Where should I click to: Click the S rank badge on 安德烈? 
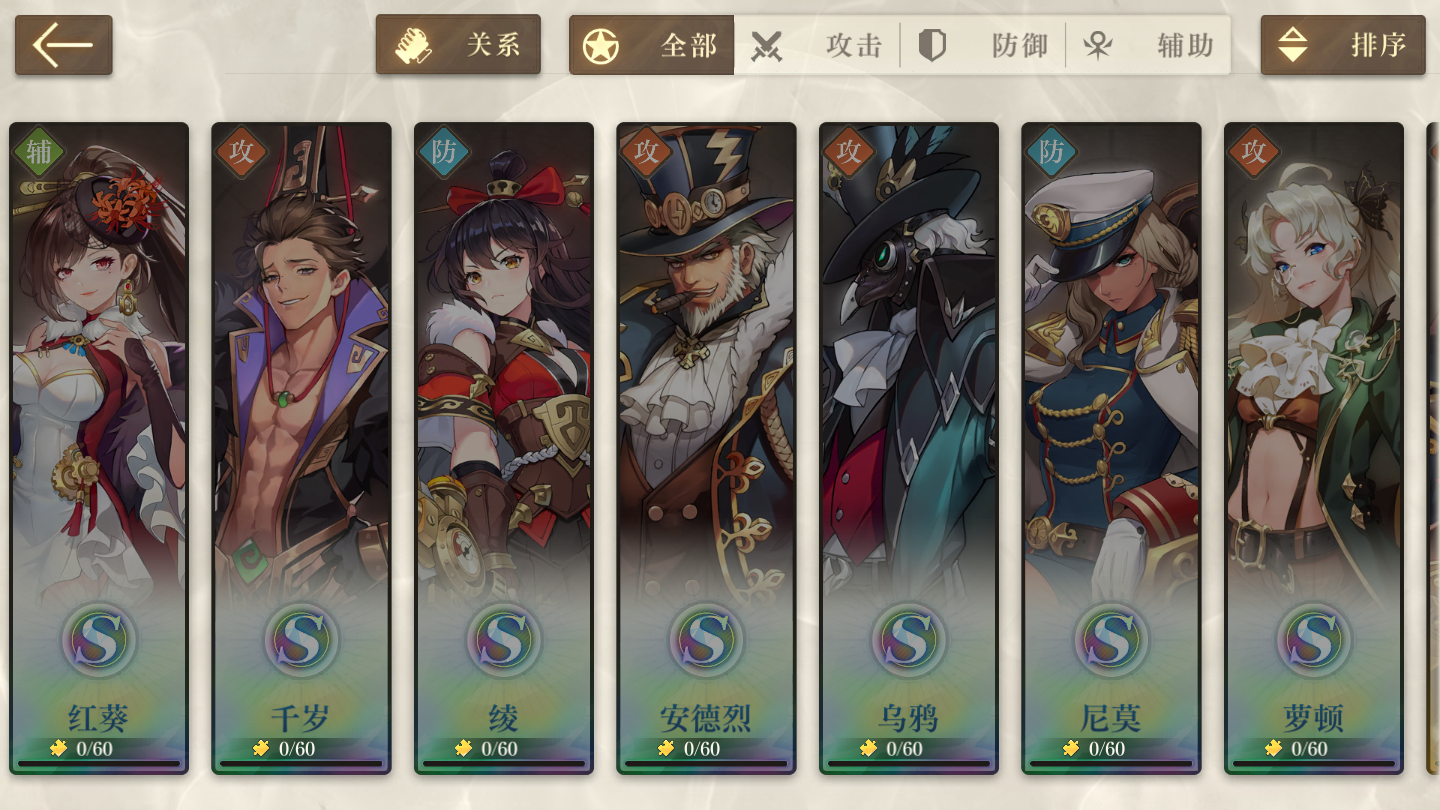pos(706,638)
